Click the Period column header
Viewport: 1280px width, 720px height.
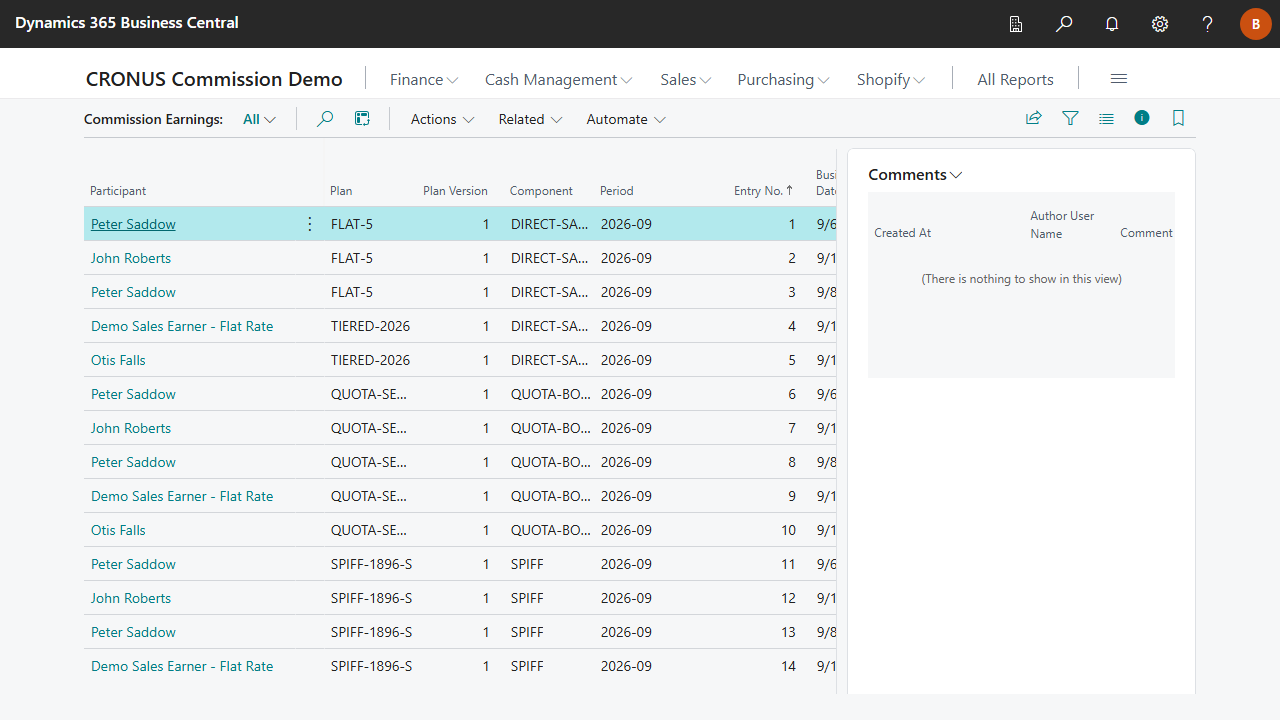(617, 191)
